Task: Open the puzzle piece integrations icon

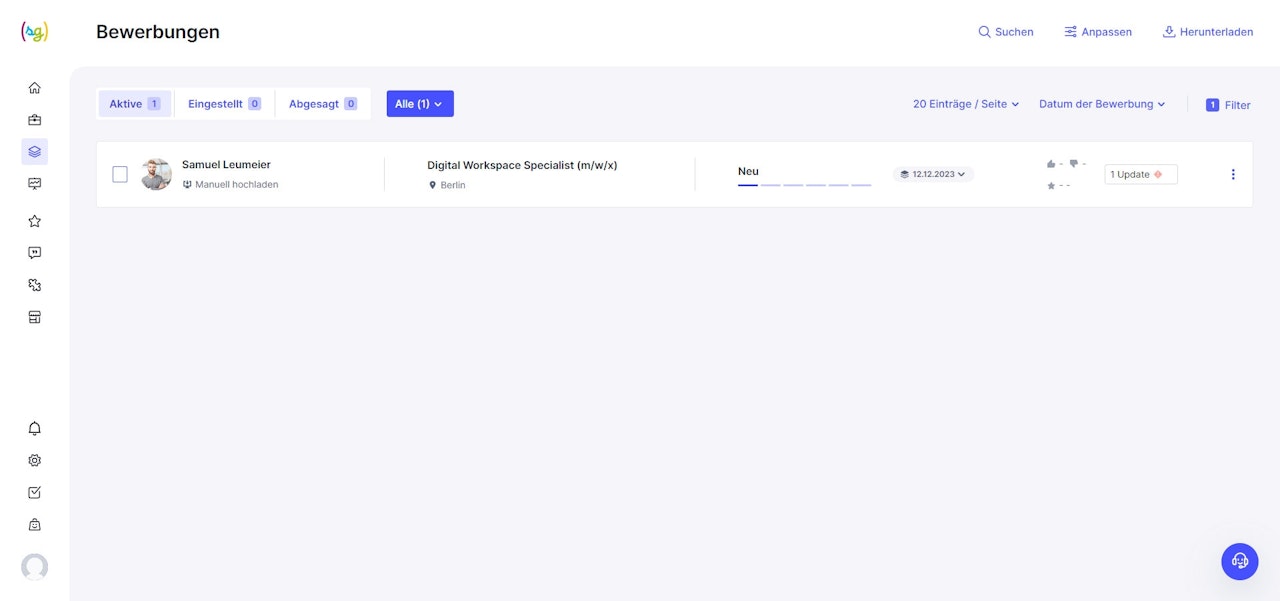Action: pos(35,285)
